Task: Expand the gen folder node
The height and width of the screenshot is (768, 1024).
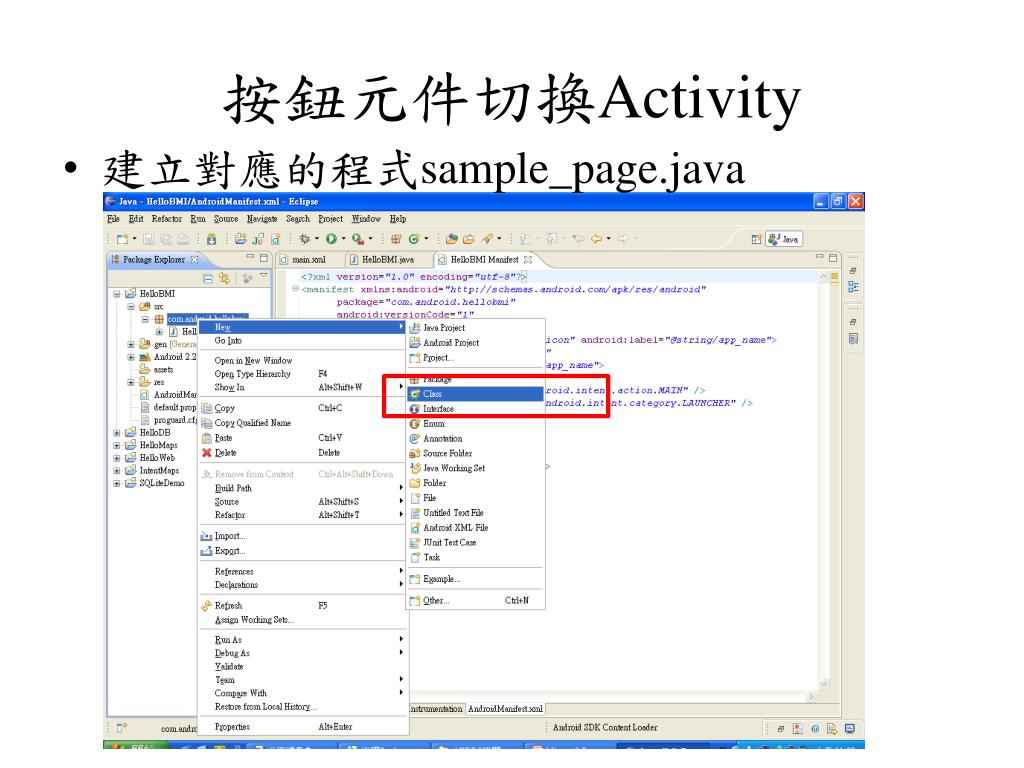Action: 131,344
